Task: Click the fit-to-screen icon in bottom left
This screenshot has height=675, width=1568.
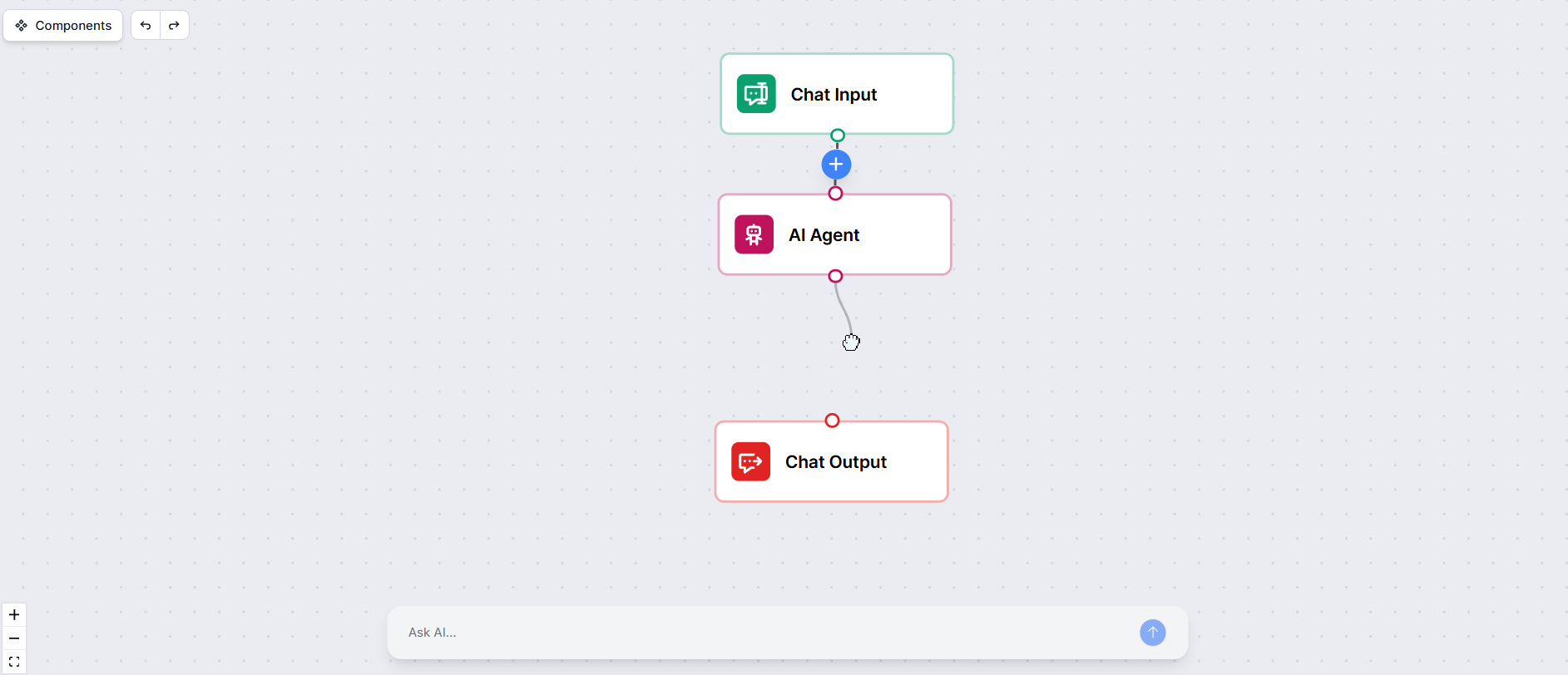Action: click(x=14, y=661)
